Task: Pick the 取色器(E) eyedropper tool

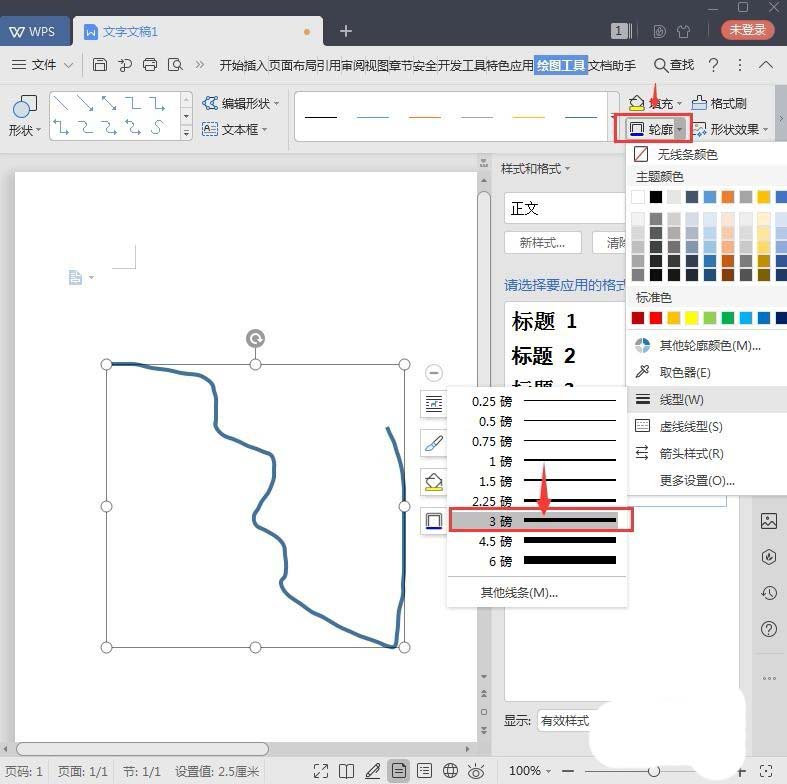Action: tap(685, 372)
